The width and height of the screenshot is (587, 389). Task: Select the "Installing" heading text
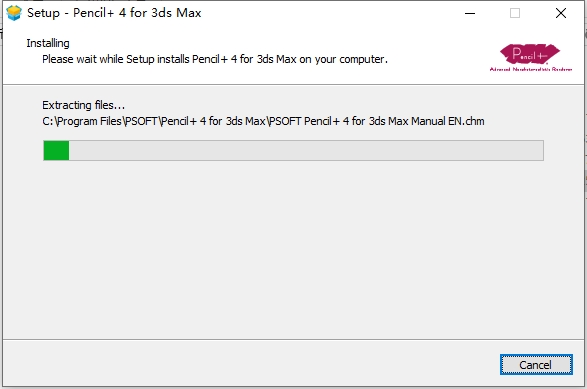(48, 43)
